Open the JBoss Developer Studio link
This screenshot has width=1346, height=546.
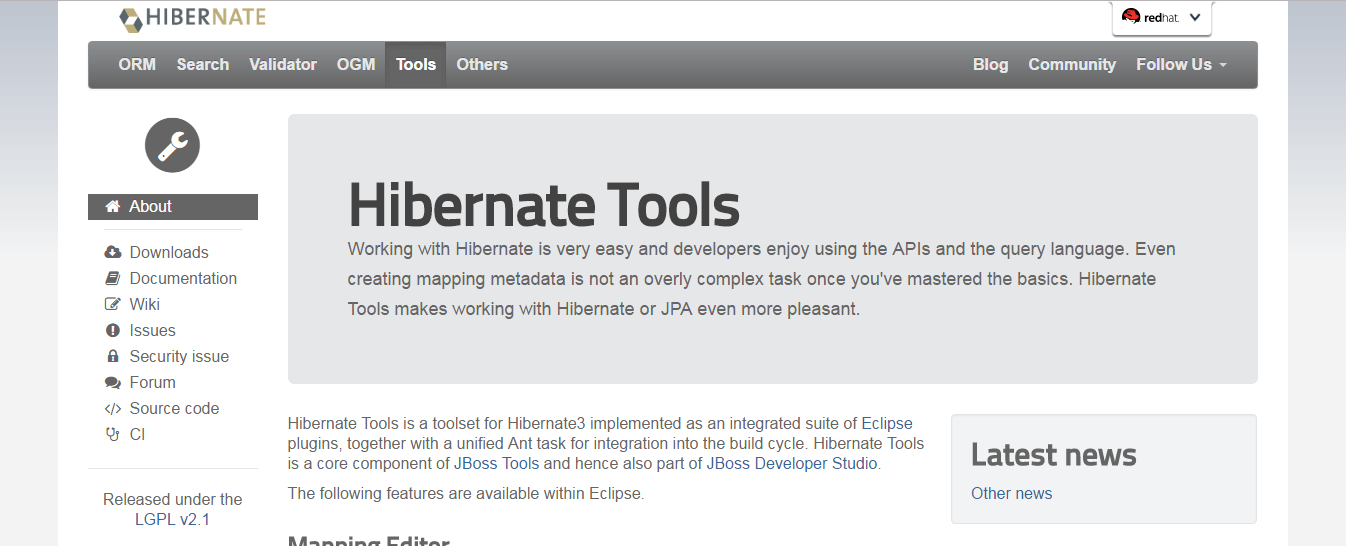[792, 463]
